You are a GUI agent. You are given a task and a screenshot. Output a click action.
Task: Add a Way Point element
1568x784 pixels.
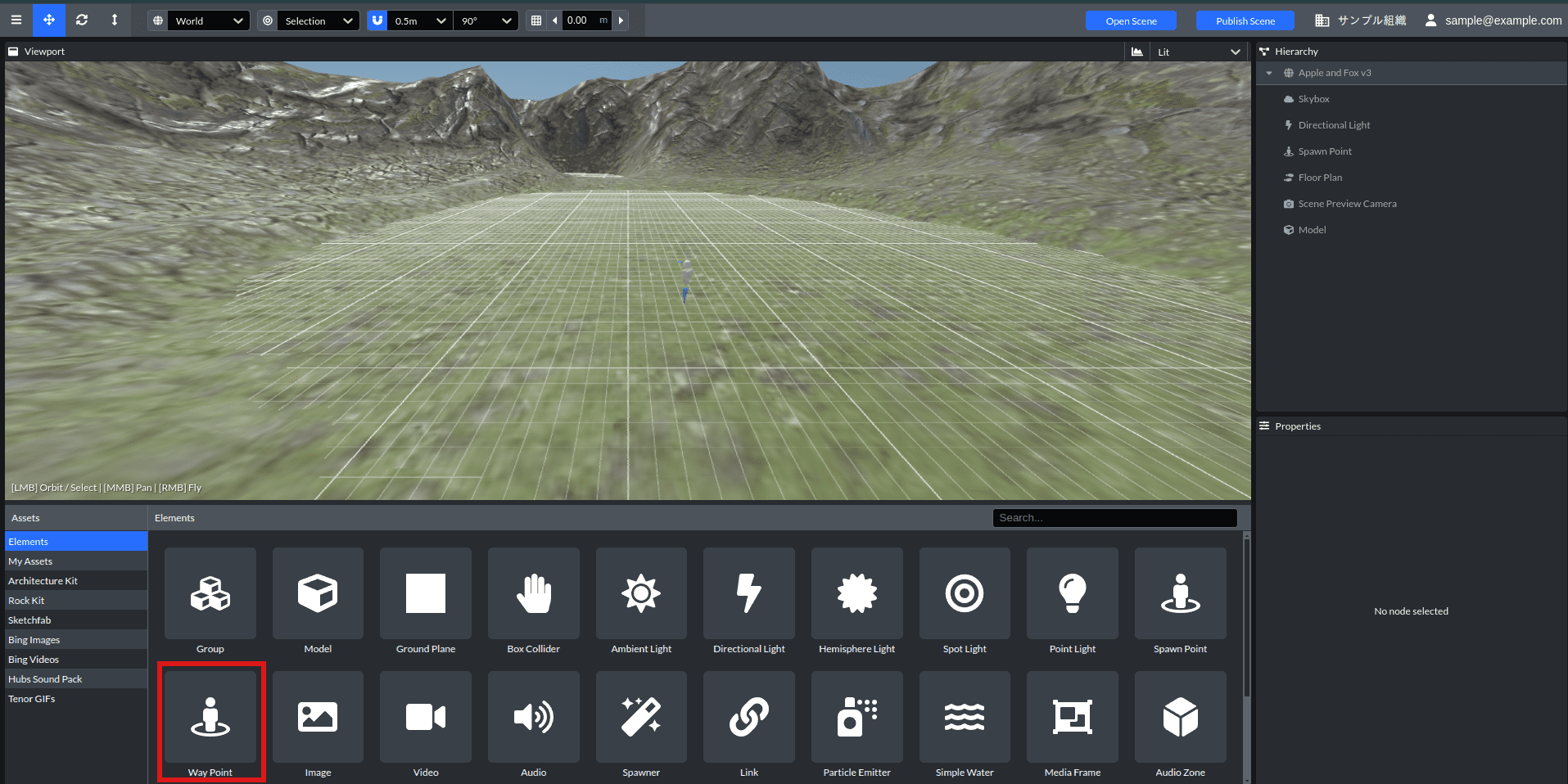[x=210, y=718]
